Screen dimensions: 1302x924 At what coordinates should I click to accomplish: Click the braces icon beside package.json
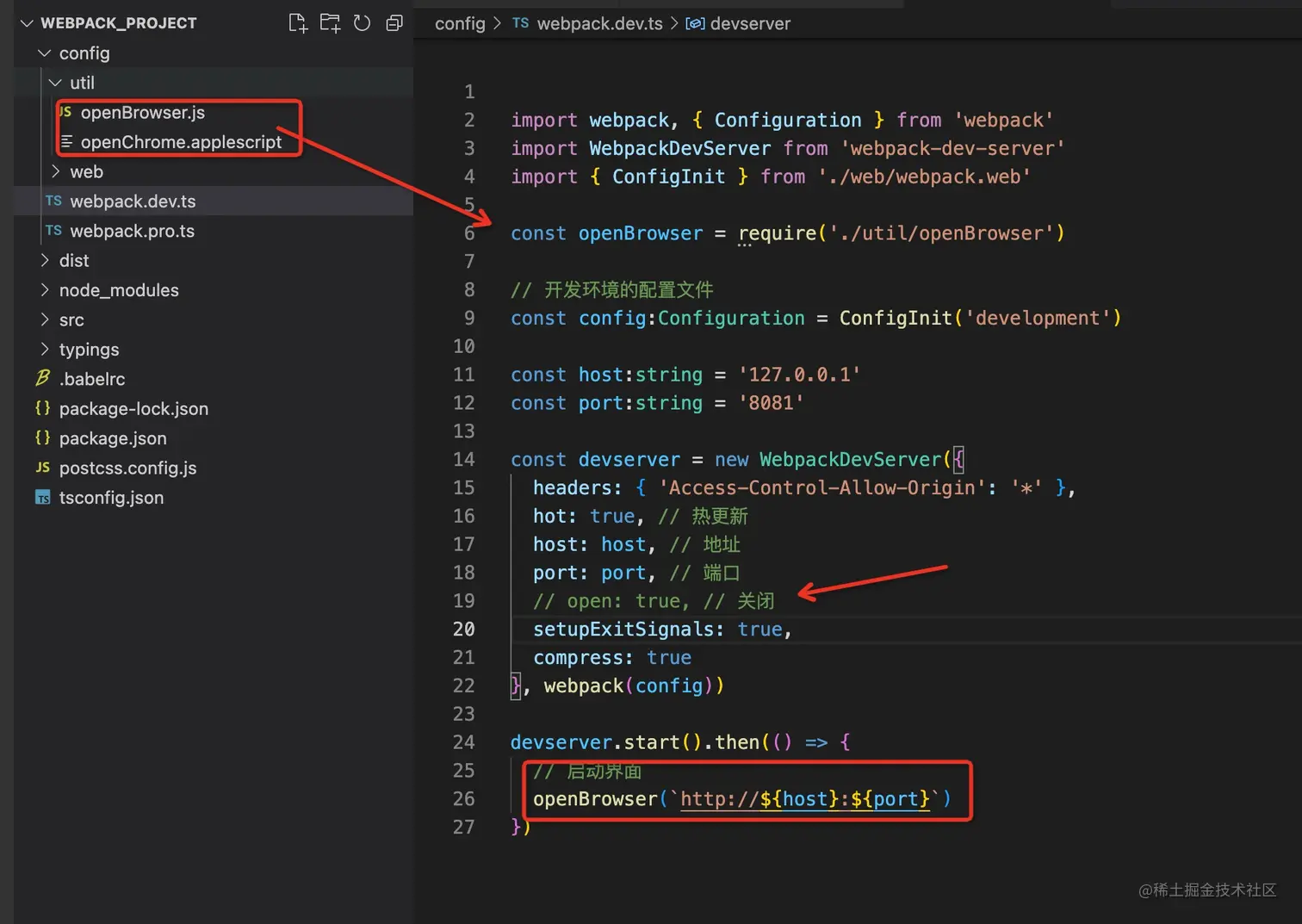(x=42, y=437)
